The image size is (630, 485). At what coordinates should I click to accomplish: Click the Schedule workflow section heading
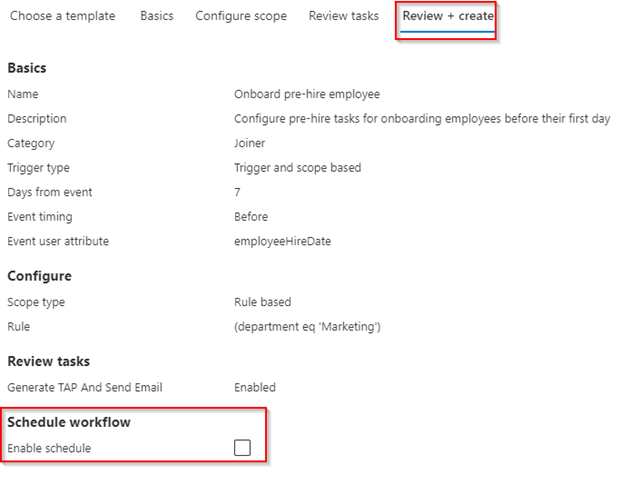(x=69, y=422)
